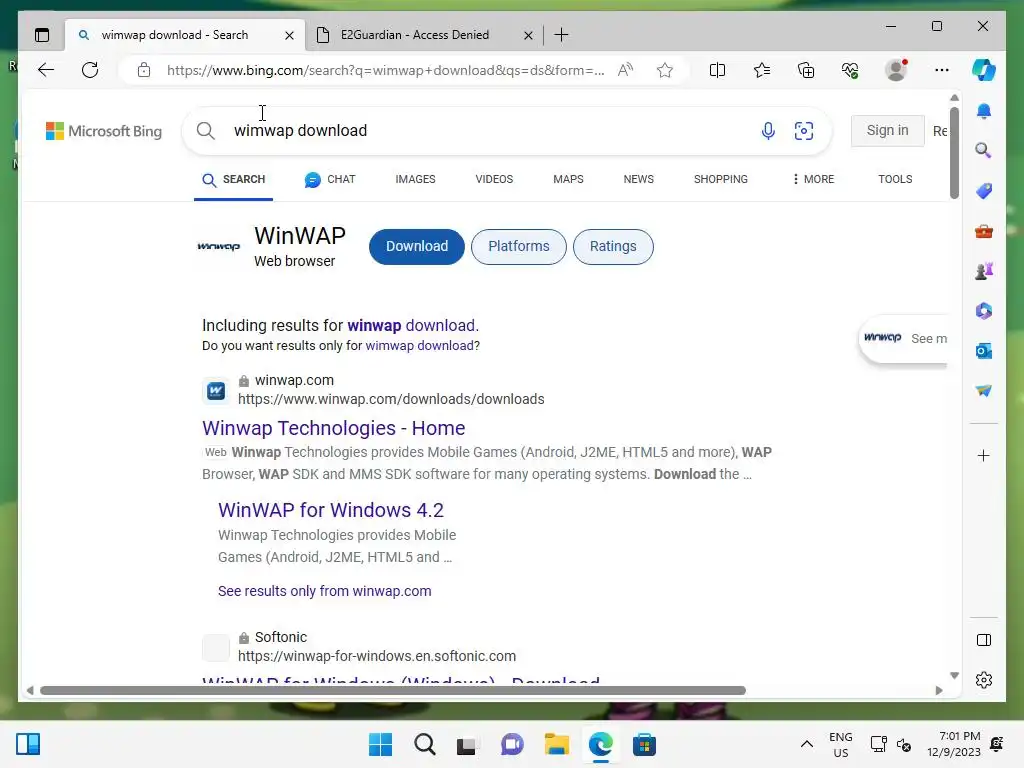Open the Copilot icon in Edge

pyautogui.click(x=984, y=70)
